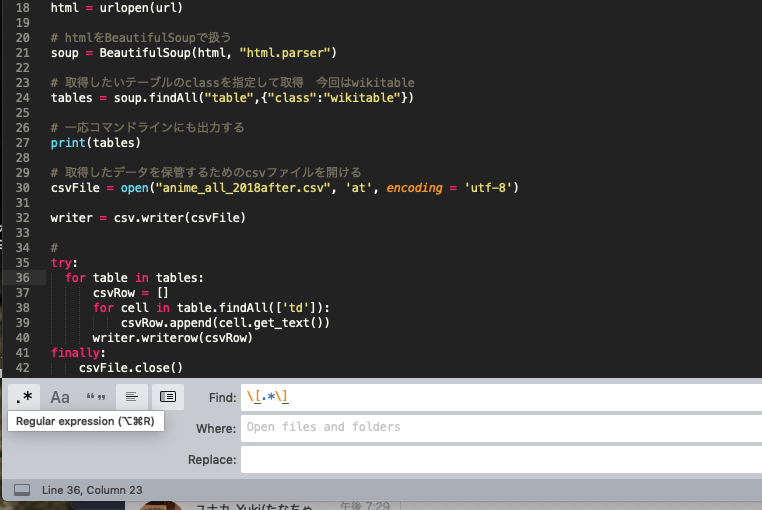The width and height of the screenshot is (762, 510).
Task: Toggle whole word matching quotes icon
Action: 96,397
